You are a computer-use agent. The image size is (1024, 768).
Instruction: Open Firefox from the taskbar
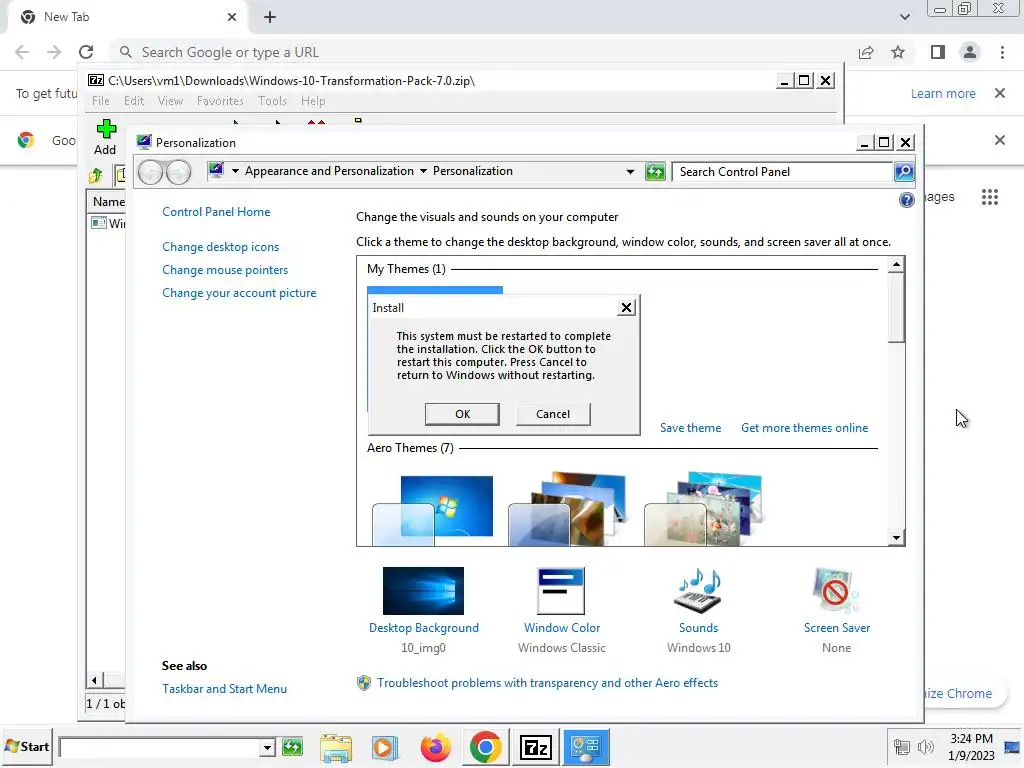(x=436, y=747)
